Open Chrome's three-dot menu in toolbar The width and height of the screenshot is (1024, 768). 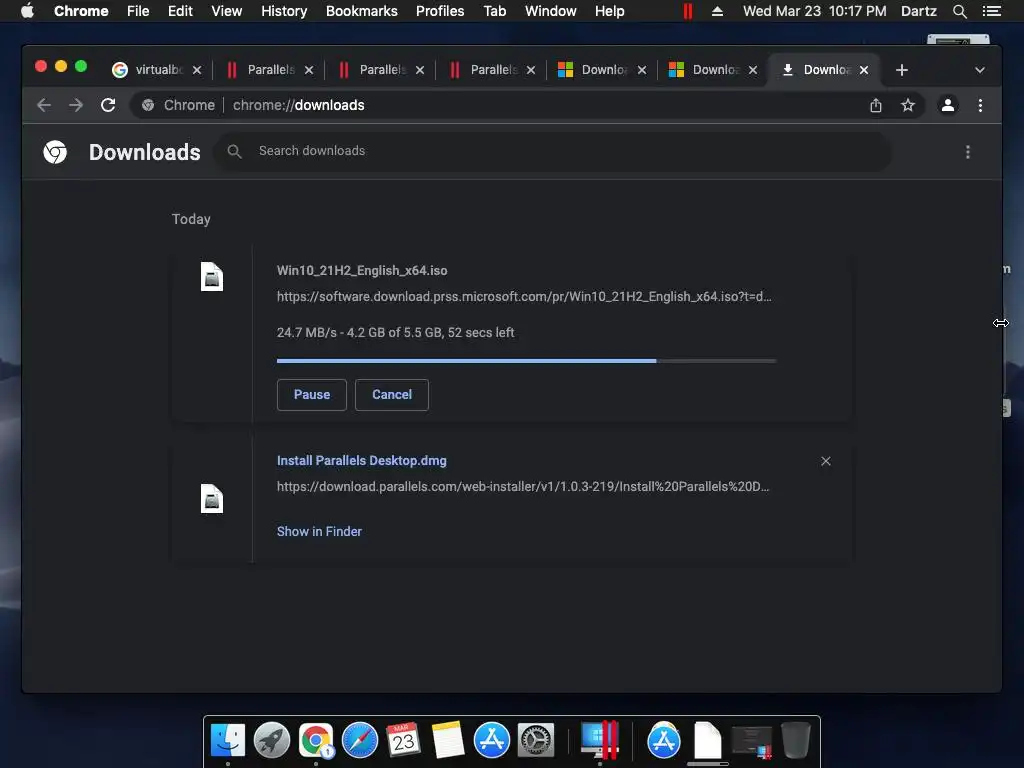pyautogui.click(x=980, y=105)
